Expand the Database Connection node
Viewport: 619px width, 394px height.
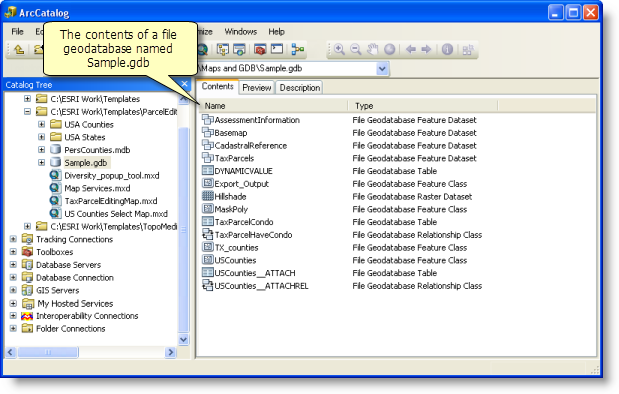[13, 277]
